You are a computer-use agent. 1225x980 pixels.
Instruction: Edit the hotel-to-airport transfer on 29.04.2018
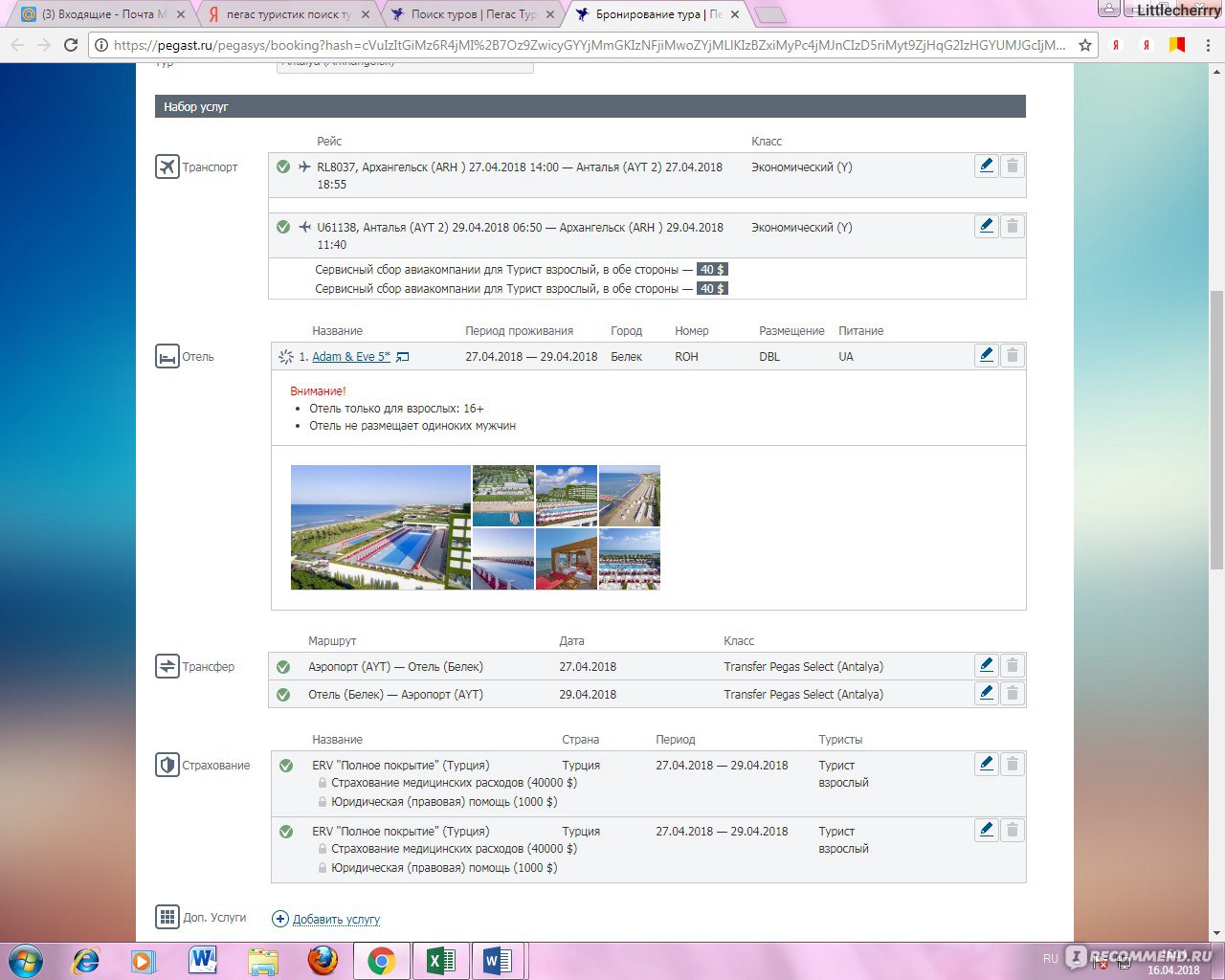tap(986, 693)
